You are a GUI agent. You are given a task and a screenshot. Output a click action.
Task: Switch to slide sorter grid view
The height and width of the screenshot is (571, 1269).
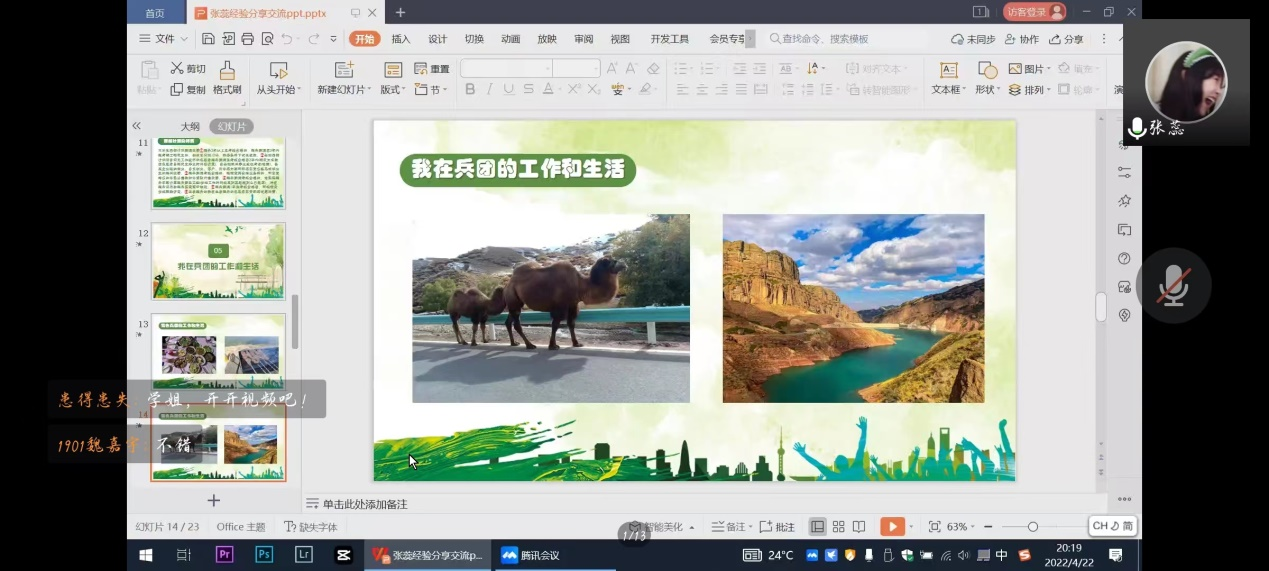tap(838, 527)
